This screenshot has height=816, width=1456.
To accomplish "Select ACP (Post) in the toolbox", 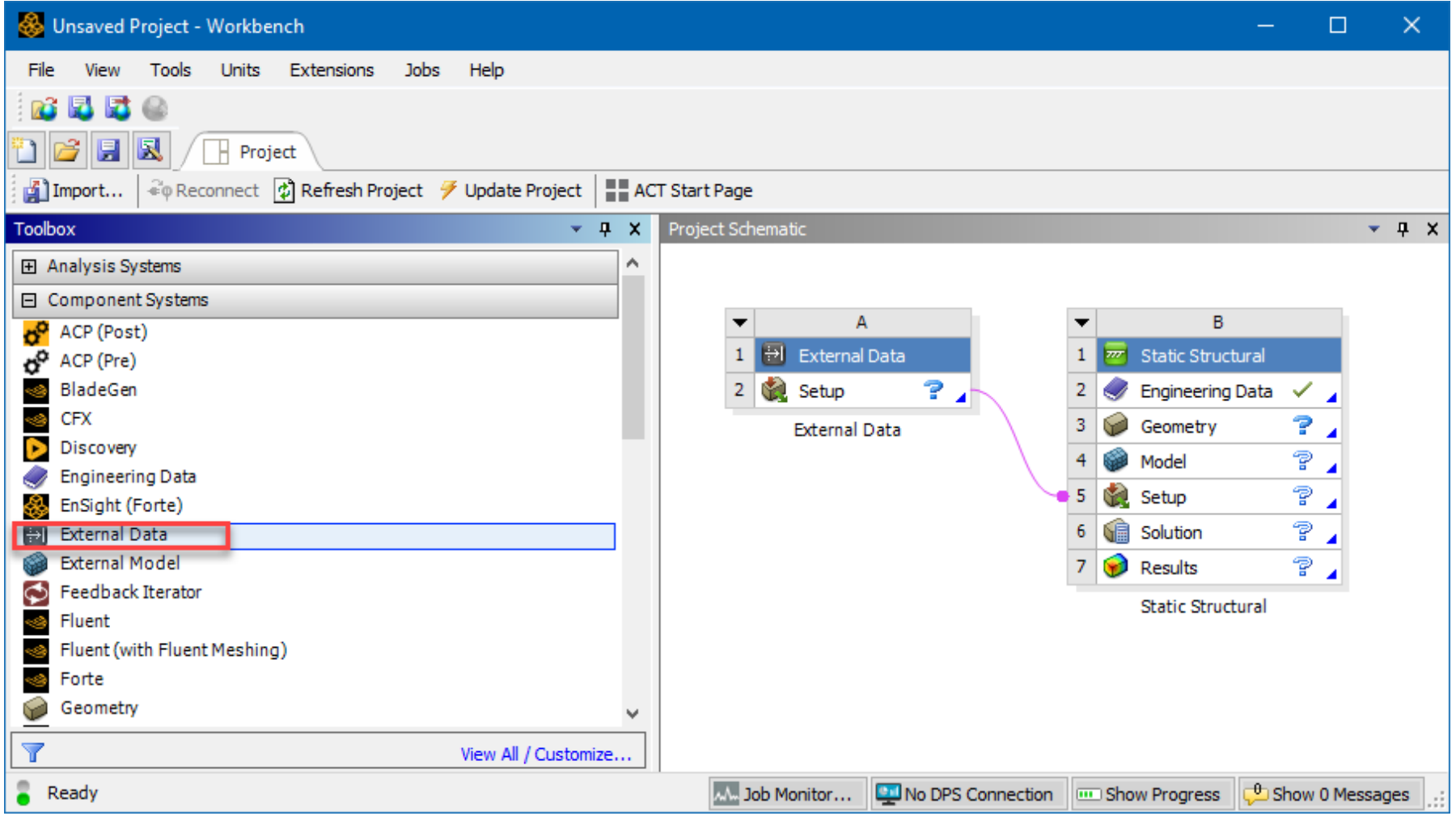I will (104, 332).
